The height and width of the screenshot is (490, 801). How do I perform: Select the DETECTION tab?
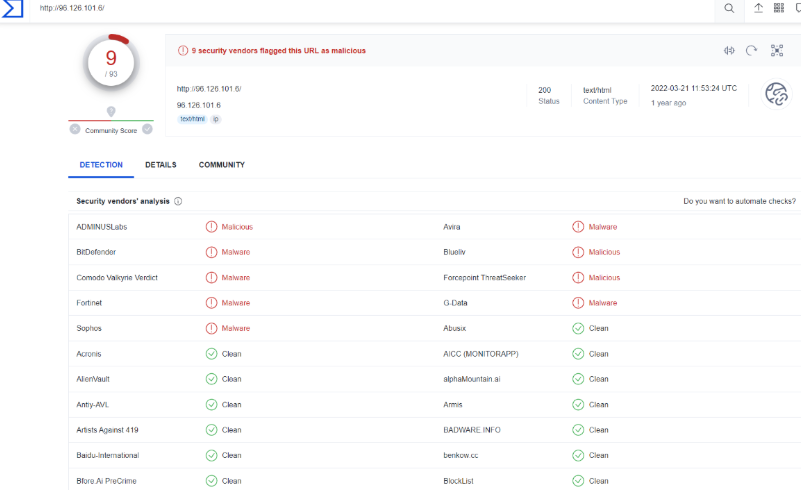point(101,165)
